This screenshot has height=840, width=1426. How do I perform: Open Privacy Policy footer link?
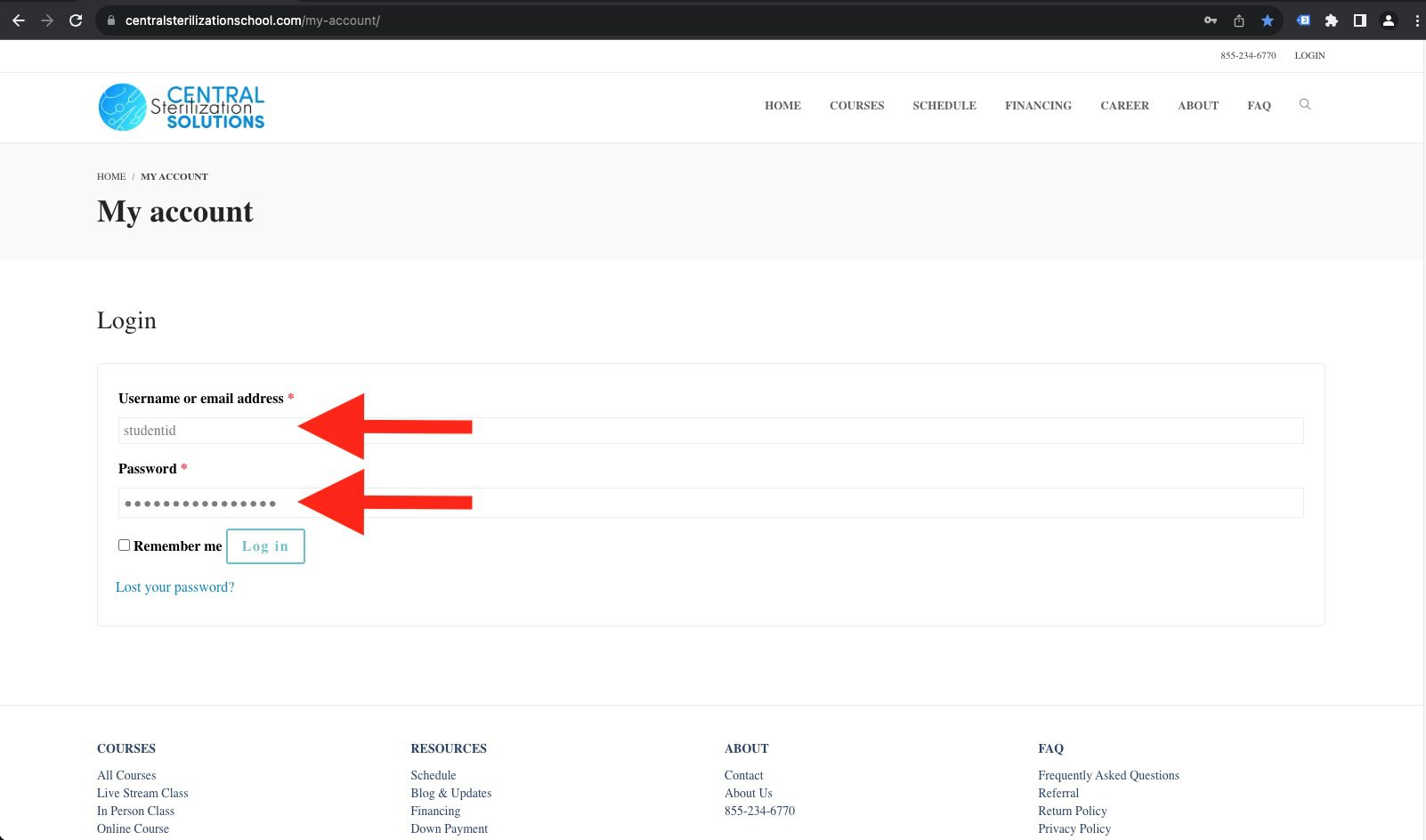tap(1074, 828)
